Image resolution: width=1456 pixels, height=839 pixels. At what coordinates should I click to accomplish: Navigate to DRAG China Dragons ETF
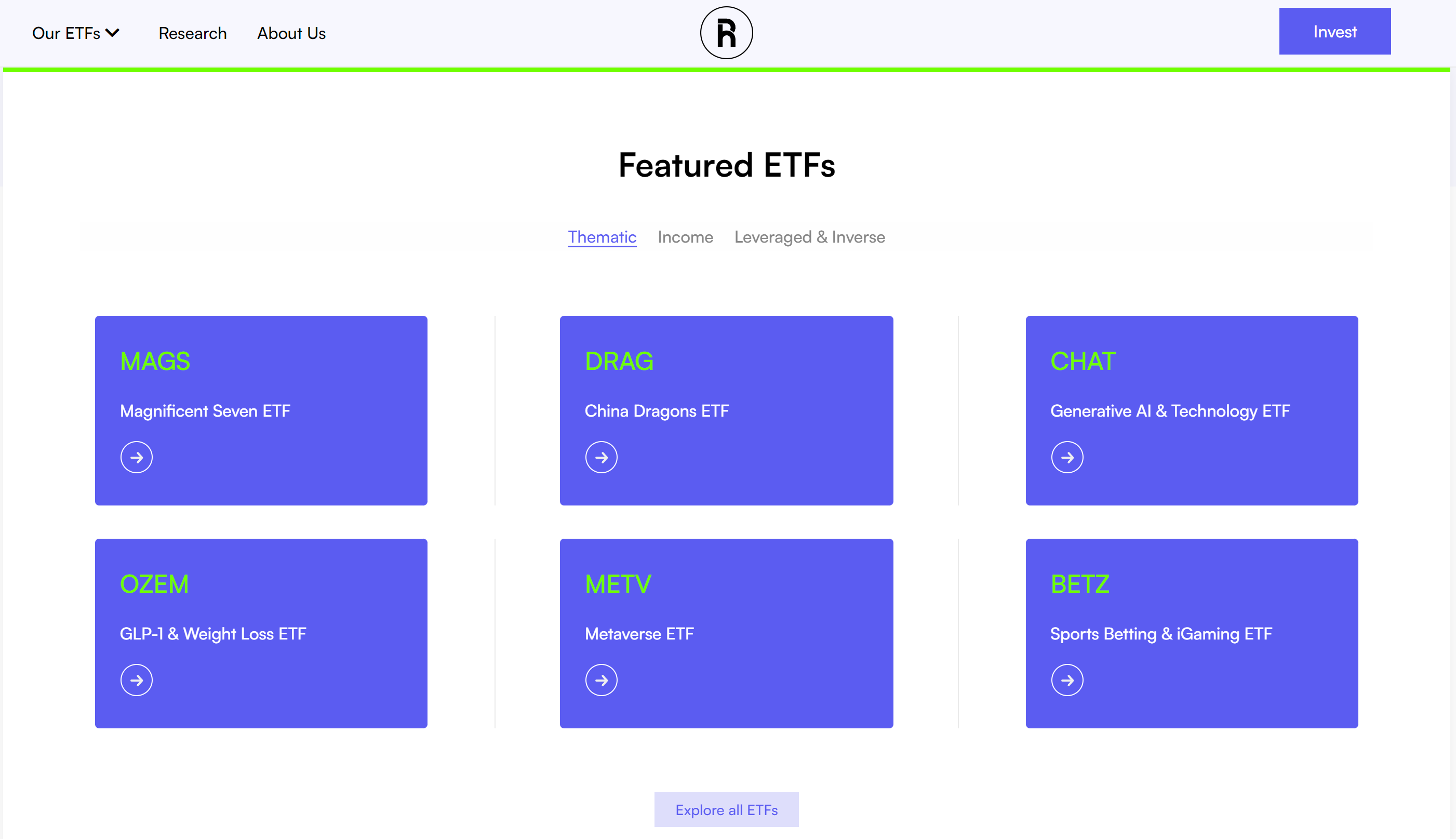click(x=600, y=457)
